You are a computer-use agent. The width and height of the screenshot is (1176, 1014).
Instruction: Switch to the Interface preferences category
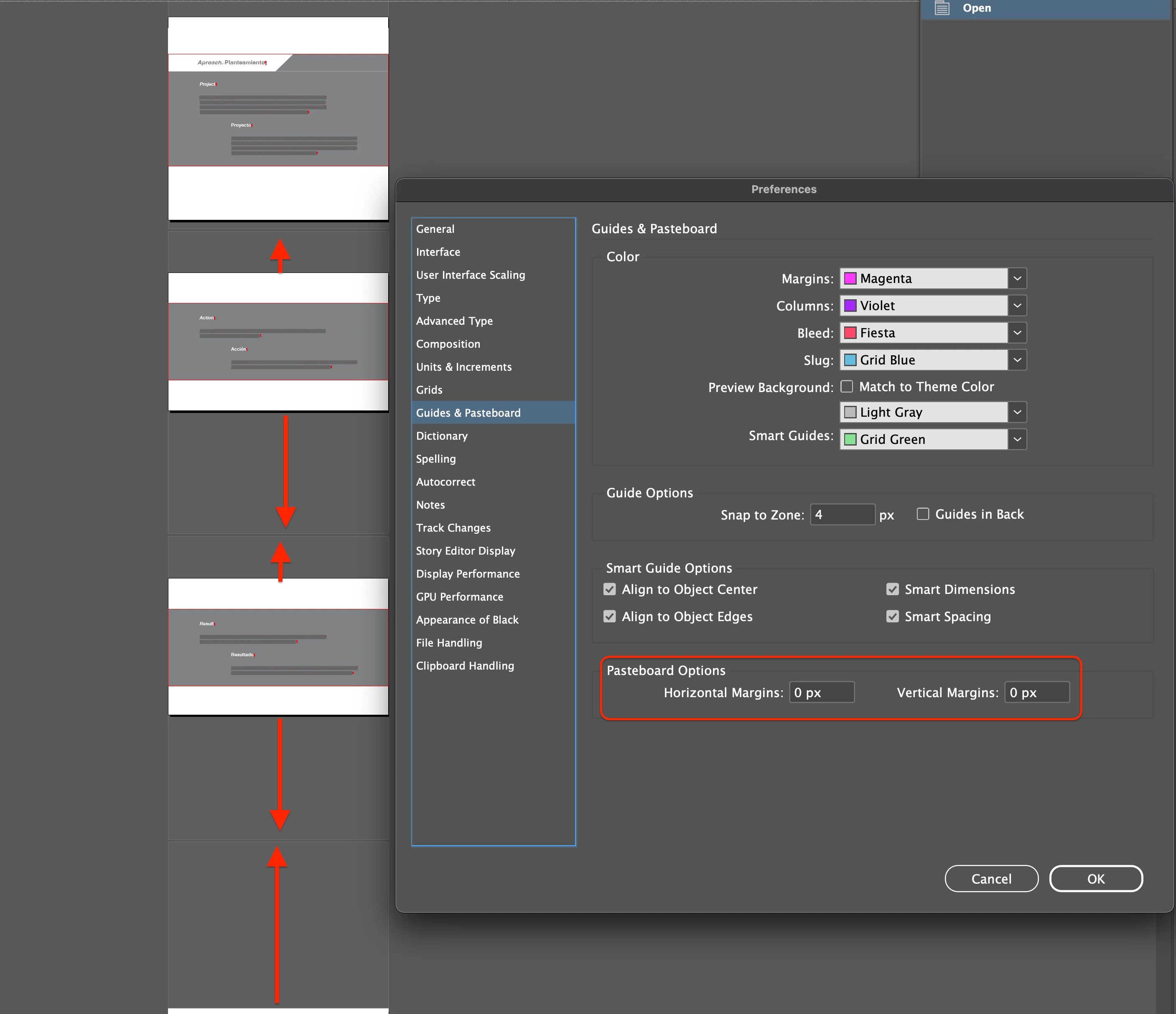(x=438, y=252)
